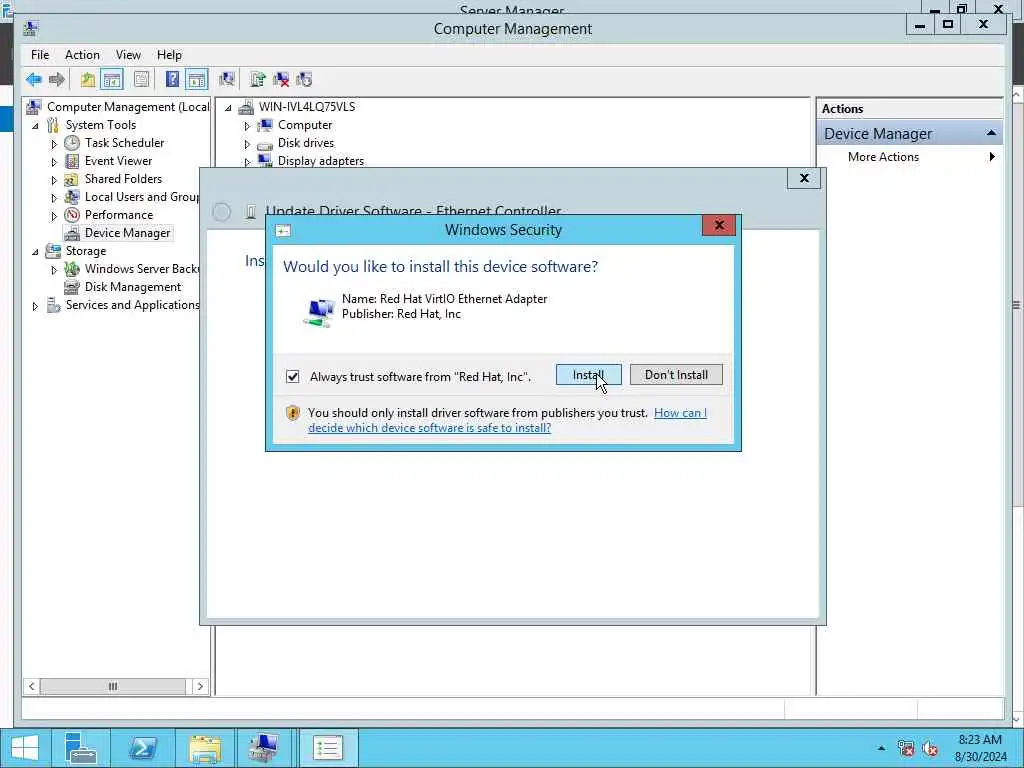Viewport: 1024px width, 768px height.
Task: Click the muted speaker tray icon
Action: [x=930, y=748]
